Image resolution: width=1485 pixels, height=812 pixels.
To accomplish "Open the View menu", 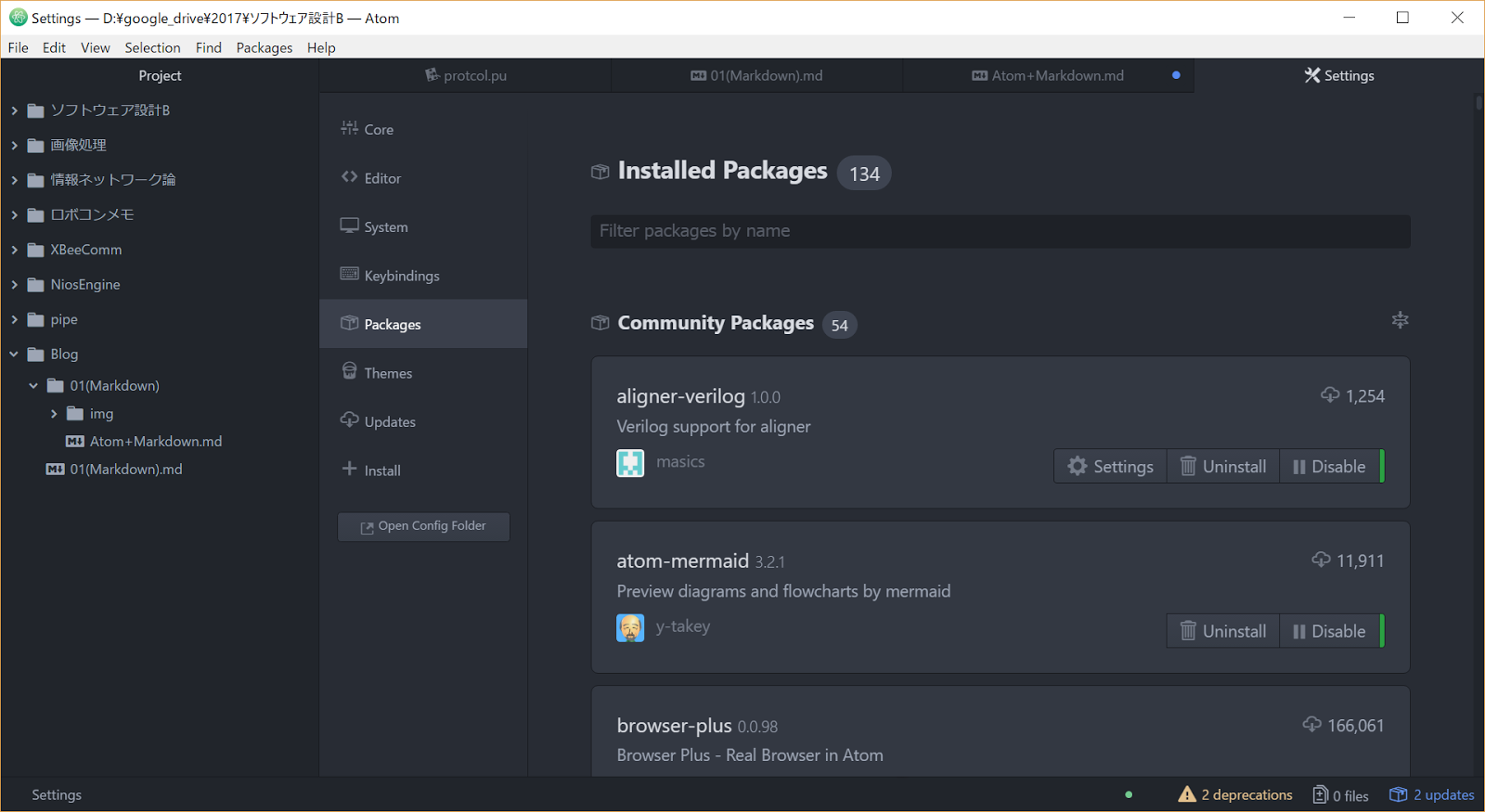I will [95, 47].
